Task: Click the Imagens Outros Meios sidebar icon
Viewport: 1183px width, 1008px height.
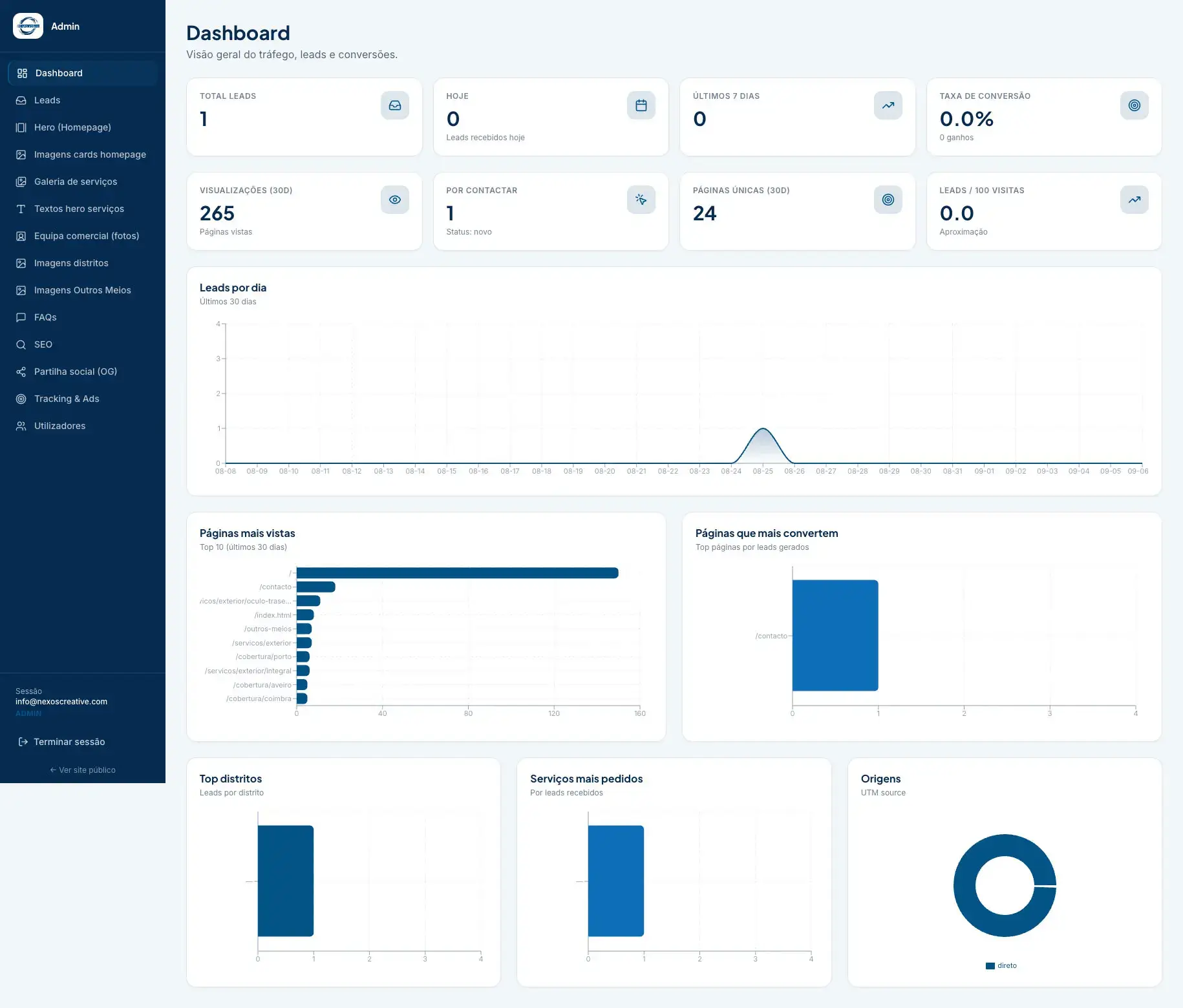Action: (21, 290)
